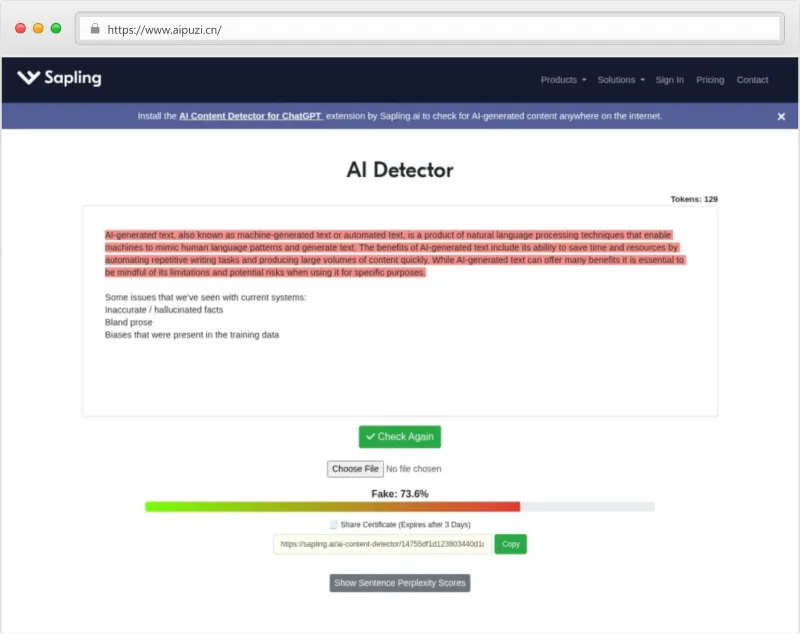Click the highlighted AI-generated text paragraph
The height and width of the screenshot is (634, 800).
tap(395, 253)
